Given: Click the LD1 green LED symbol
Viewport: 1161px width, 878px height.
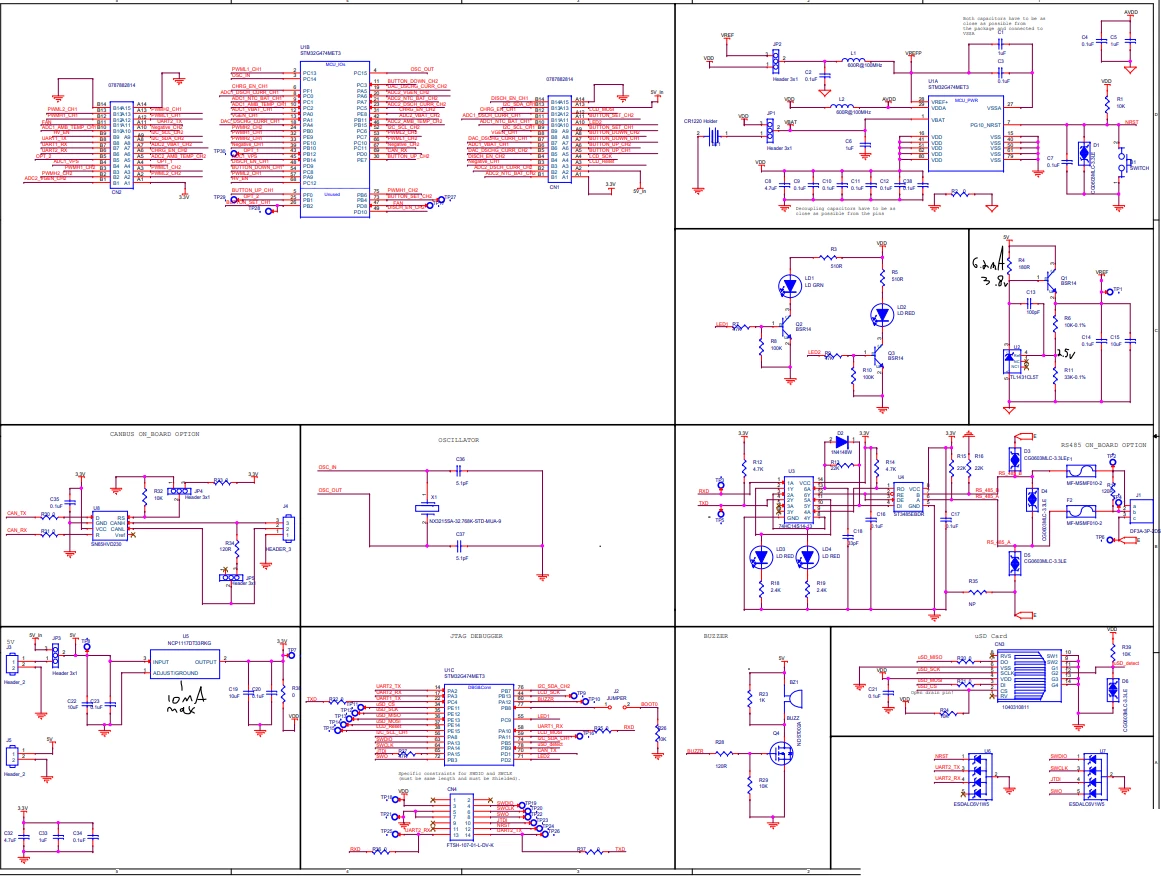Looking at the screenshot, I should (790, 287).
